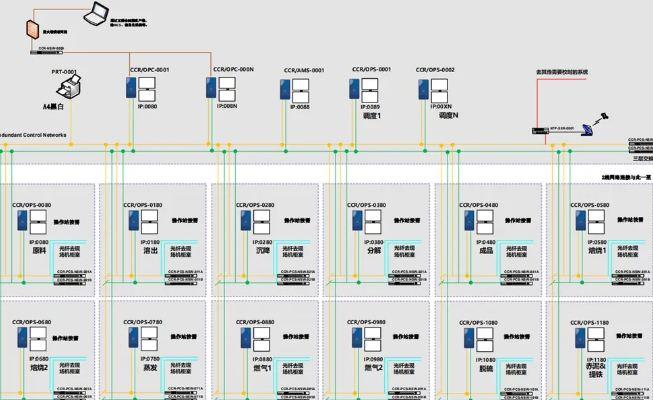Viewport: 653px width, 400px height.
Task: Click the 调度1 label
Action: click(x=372, y=116)
